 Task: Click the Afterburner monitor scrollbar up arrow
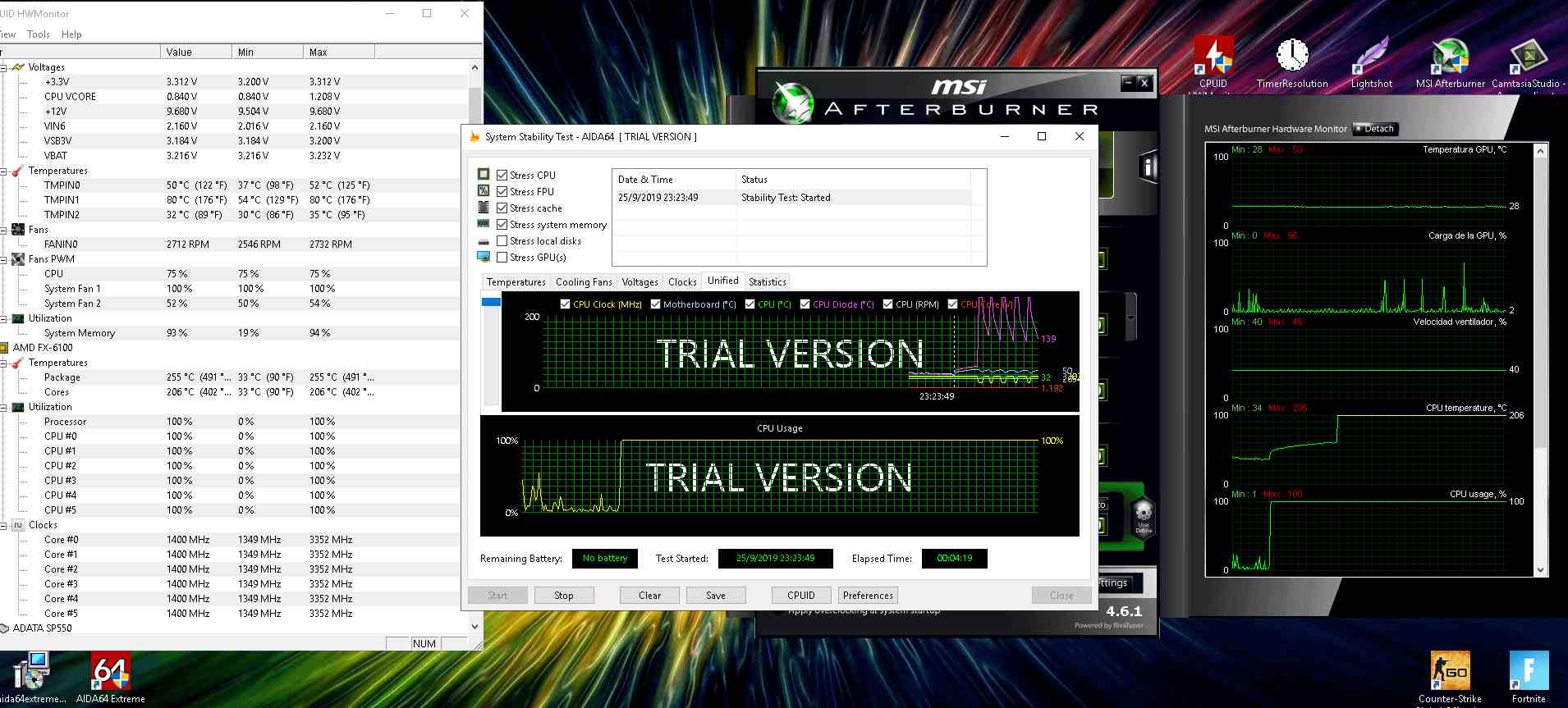[1540, 151]
